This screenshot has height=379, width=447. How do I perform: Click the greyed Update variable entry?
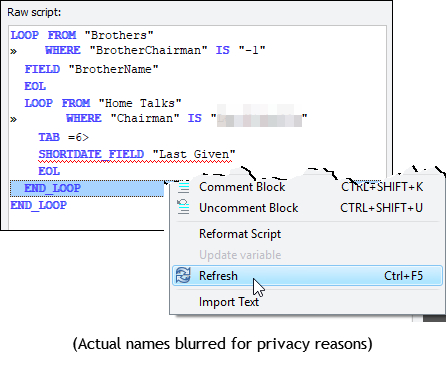(x=306, y=255)
